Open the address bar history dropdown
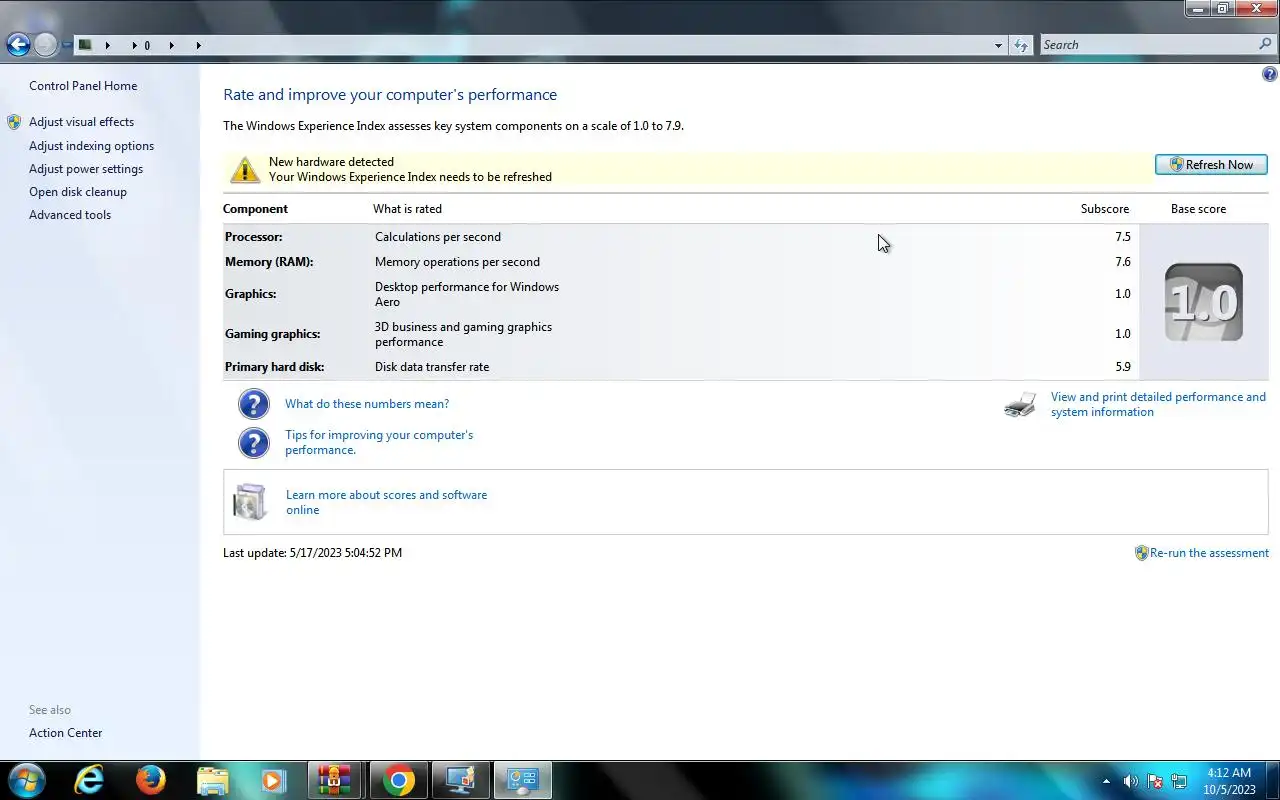Viewport: 1280px width, 800px height. pyautogui.click(x=998, y=45)
